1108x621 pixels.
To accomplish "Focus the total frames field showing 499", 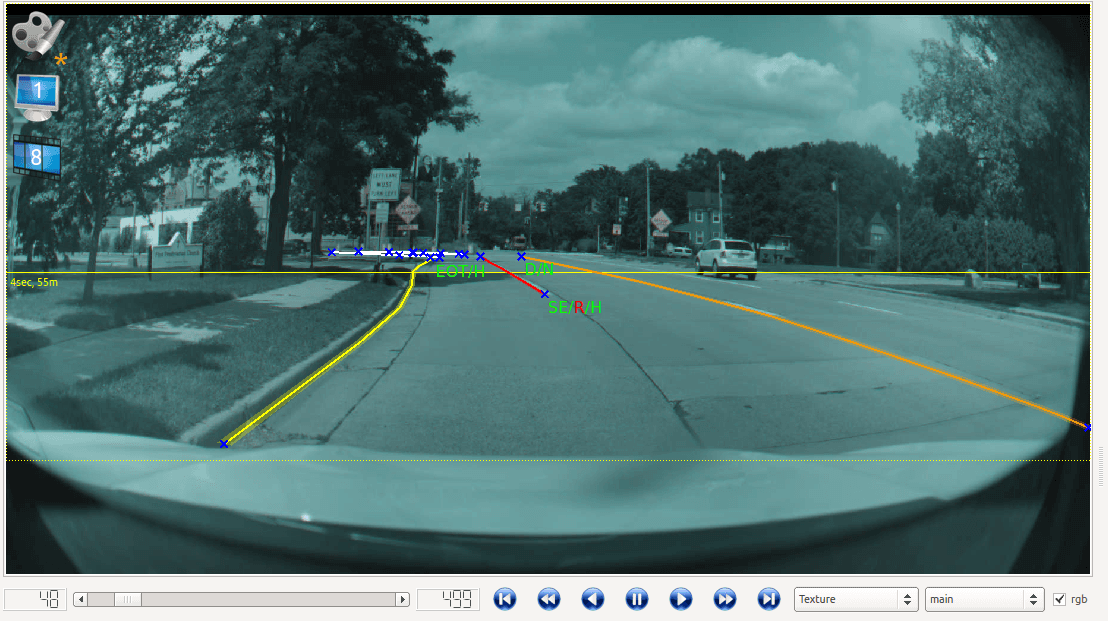I will point(448,599).
